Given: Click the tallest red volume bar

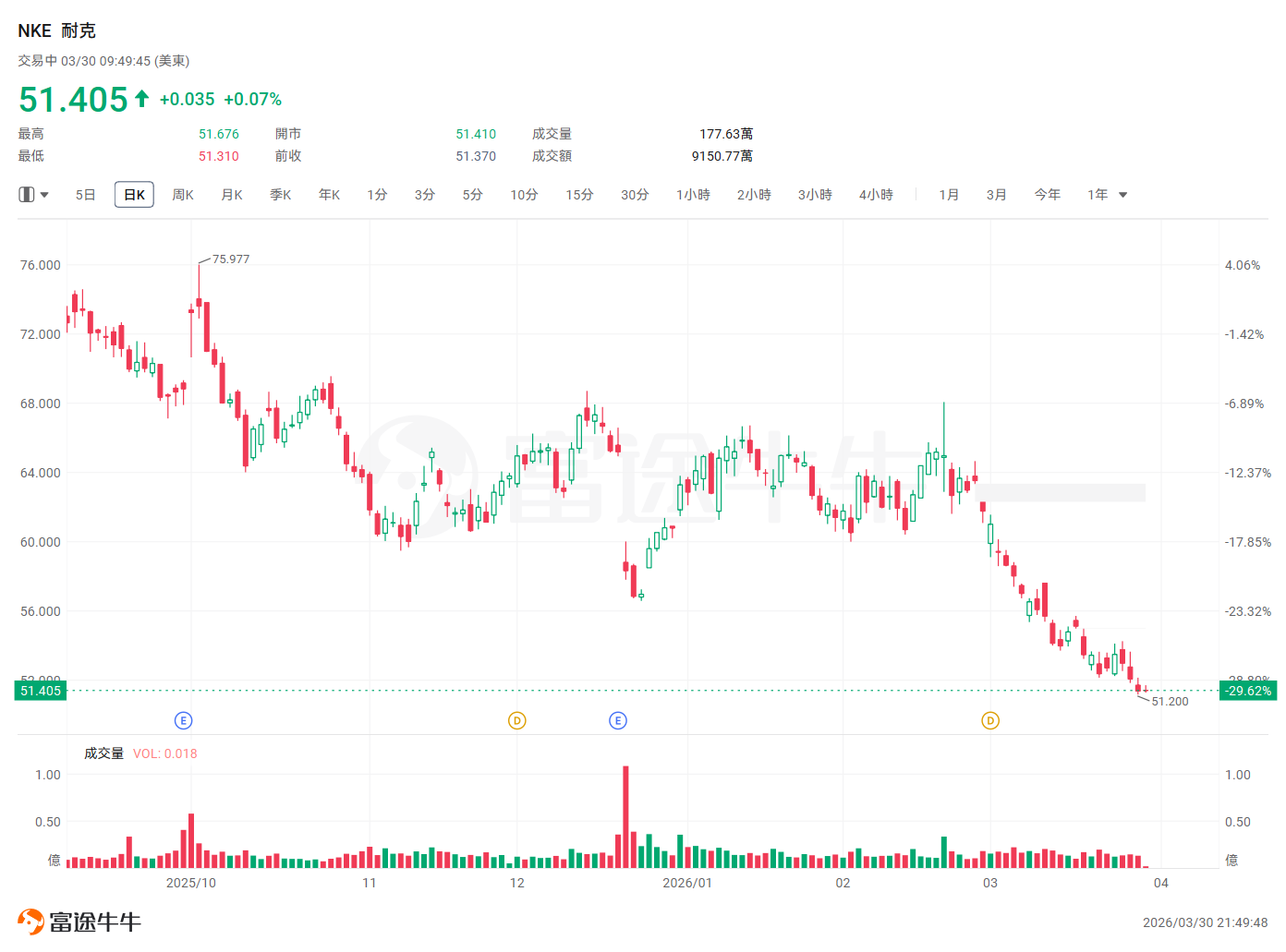Looking at the screenshot, I should [x=625, y=817].
